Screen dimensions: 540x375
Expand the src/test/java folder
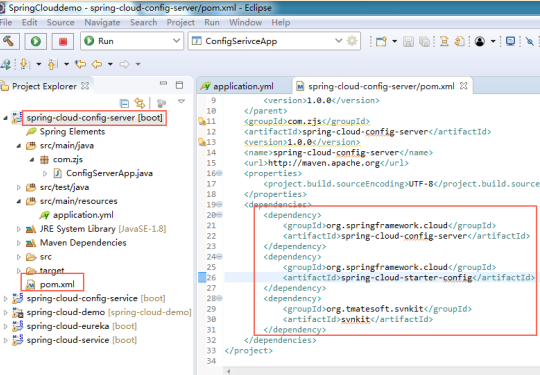coord(19,188)
